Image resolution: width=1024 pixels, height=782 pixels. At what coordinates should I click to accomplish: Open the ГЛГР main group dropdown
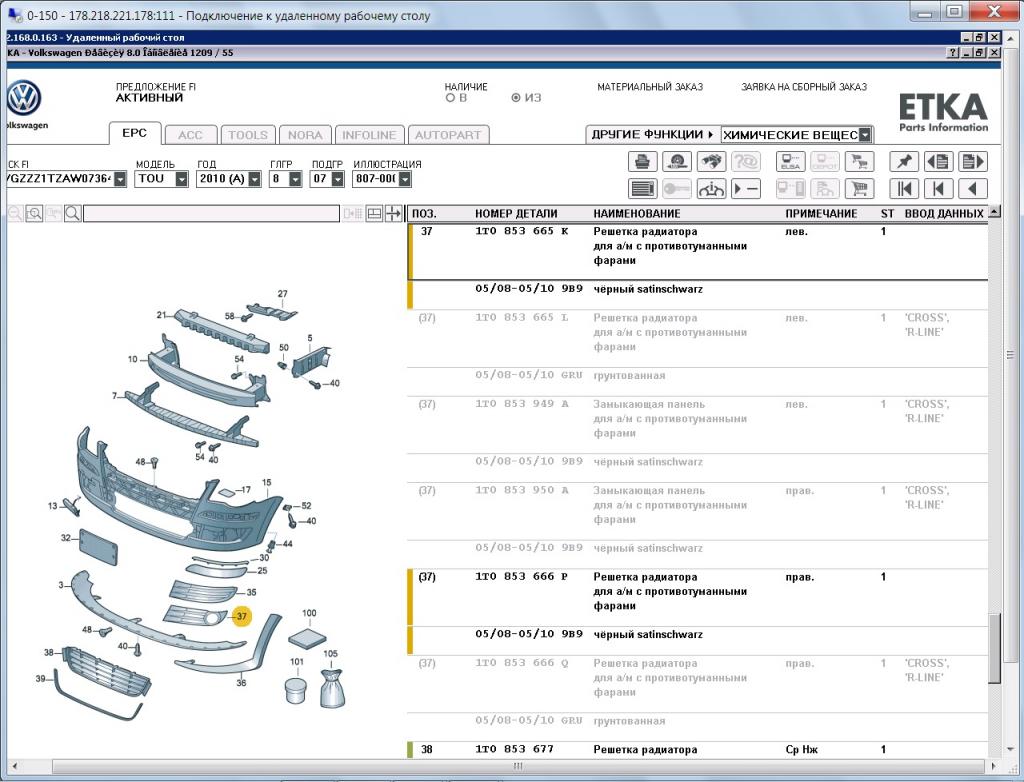[295, 179]
